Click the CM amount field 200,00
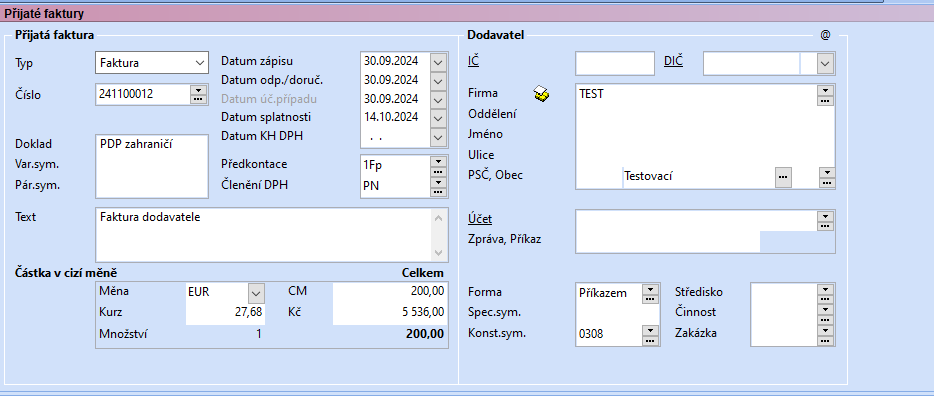Viewport: 934px width, 396px height. tap(390, 291)
